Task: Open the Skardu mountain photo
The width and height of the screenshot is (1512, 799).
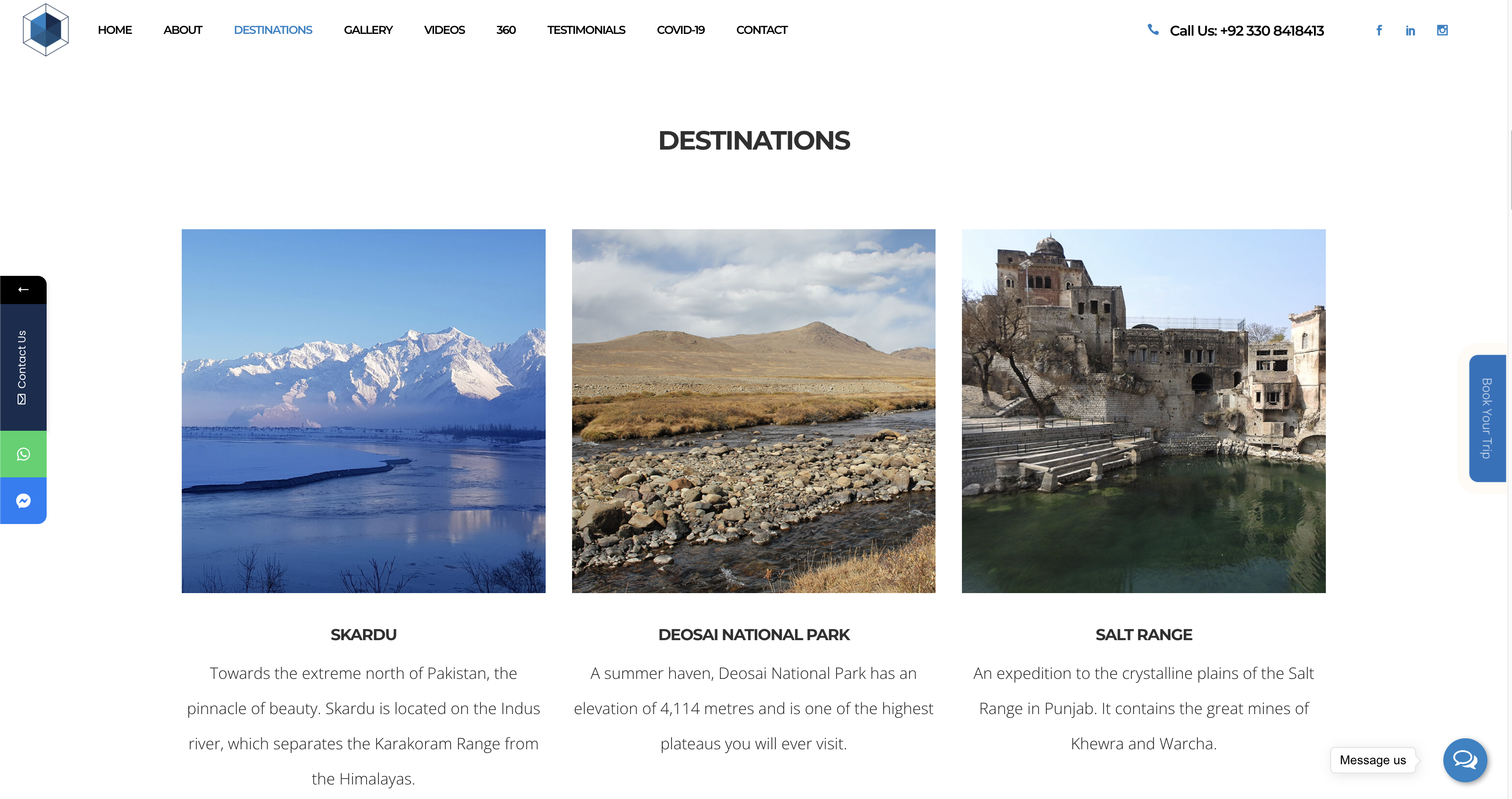Action: (363, 410)
